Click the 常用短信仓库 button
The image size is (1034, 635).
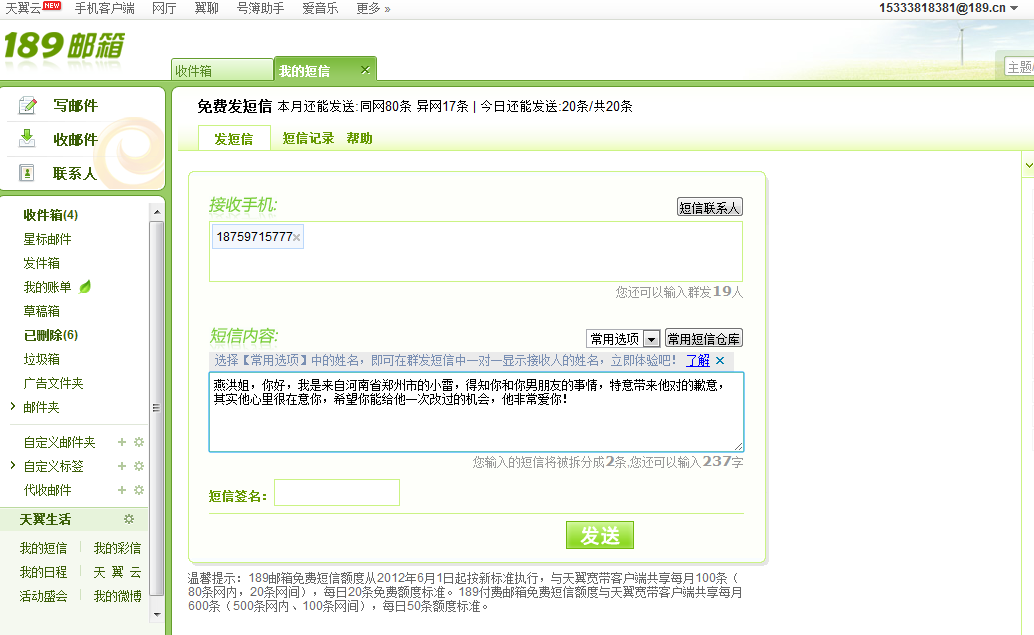[x=704, y=339]
